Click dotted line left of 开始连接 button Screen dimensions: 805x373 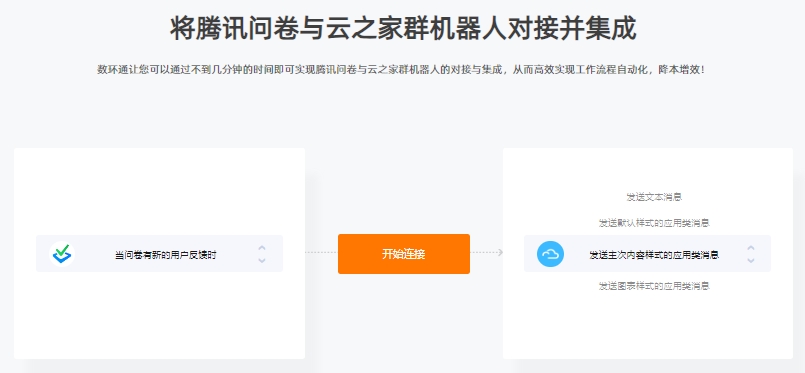point(321,252)
